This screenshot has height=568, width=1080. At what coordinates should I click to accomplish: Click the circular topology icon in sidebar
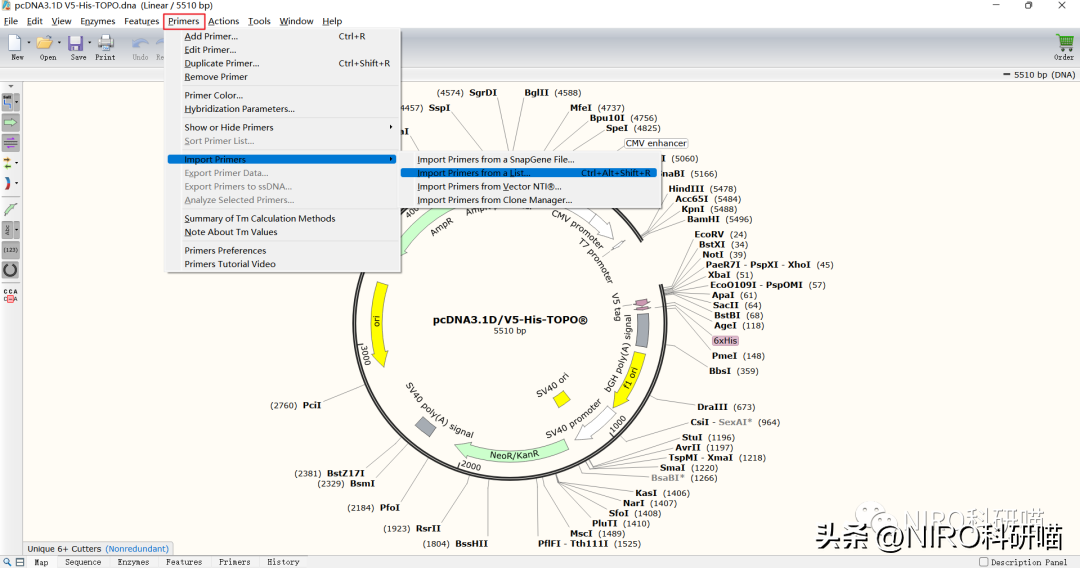point(11,270)
